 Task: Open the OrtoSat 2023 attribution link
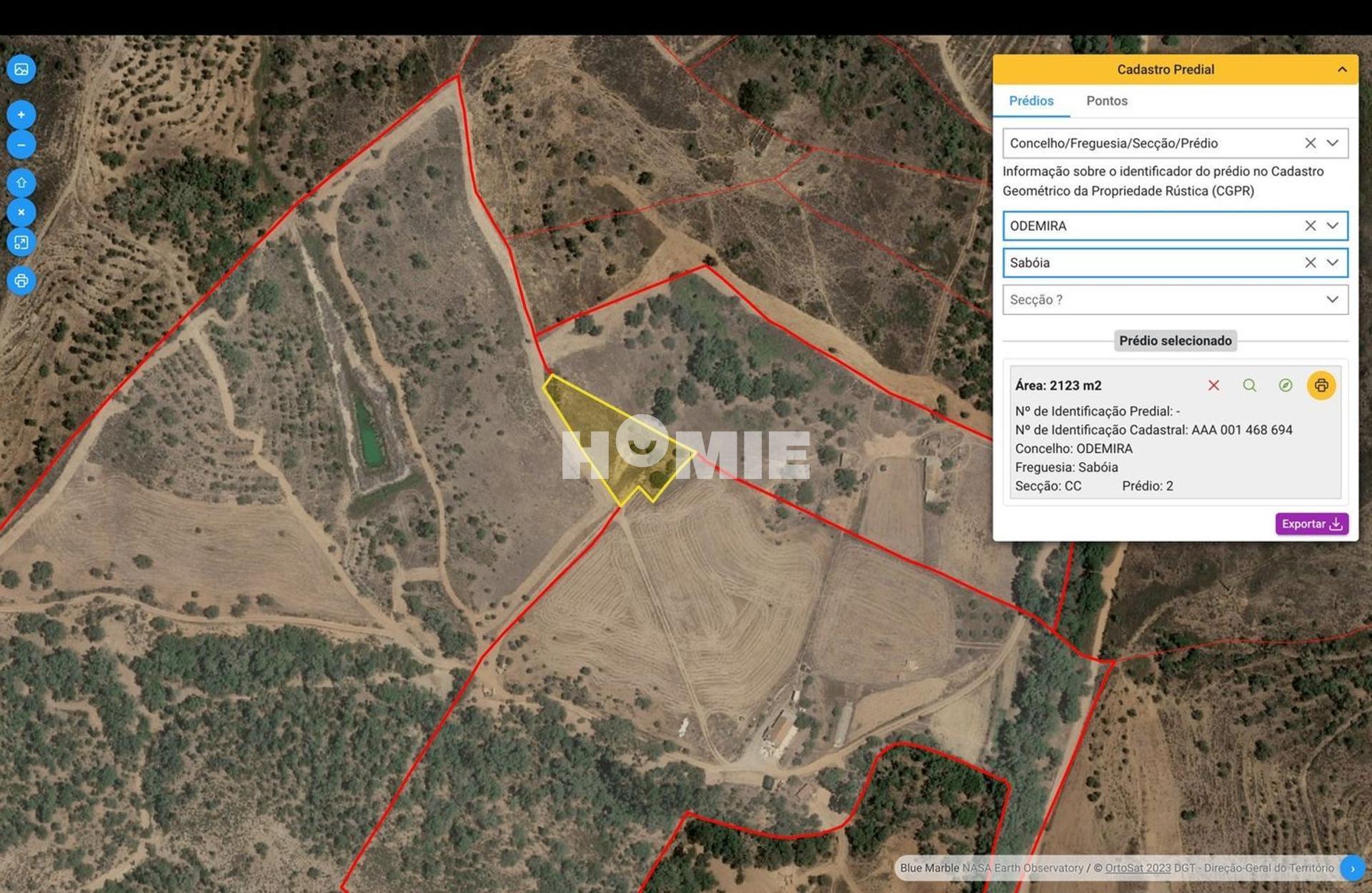pos(1138,868)
